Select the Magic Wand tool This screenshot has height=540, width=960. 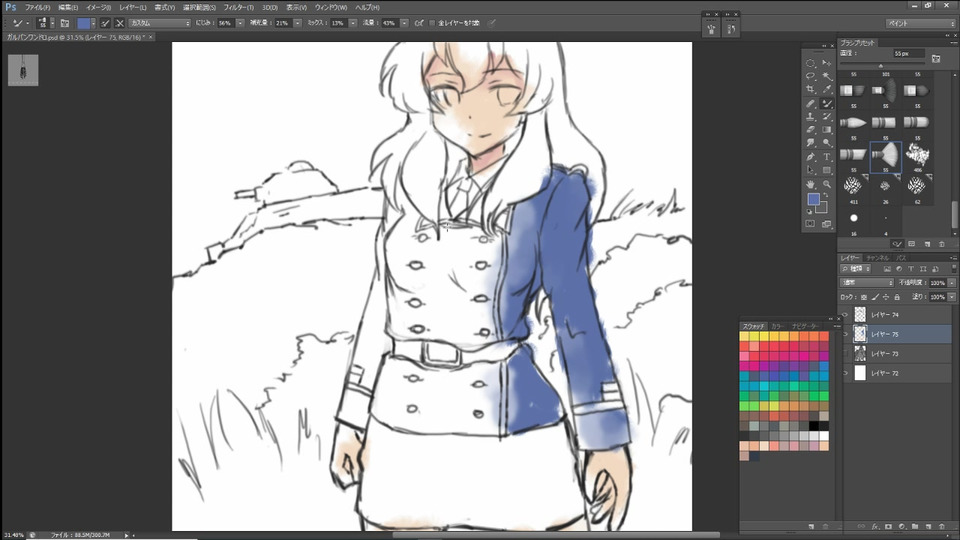point(827,76)
